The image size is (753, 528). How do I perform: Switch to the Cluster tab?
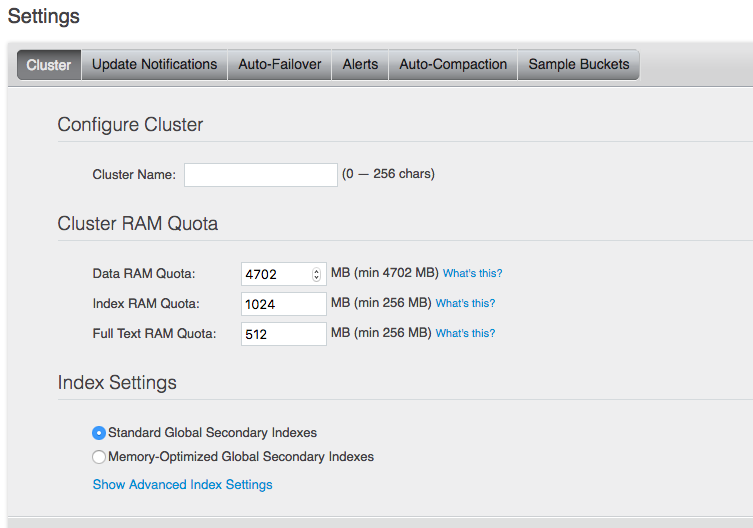49,65
